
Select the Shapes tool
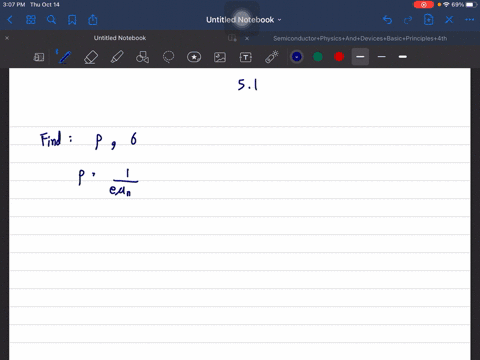tap(142, 57)
